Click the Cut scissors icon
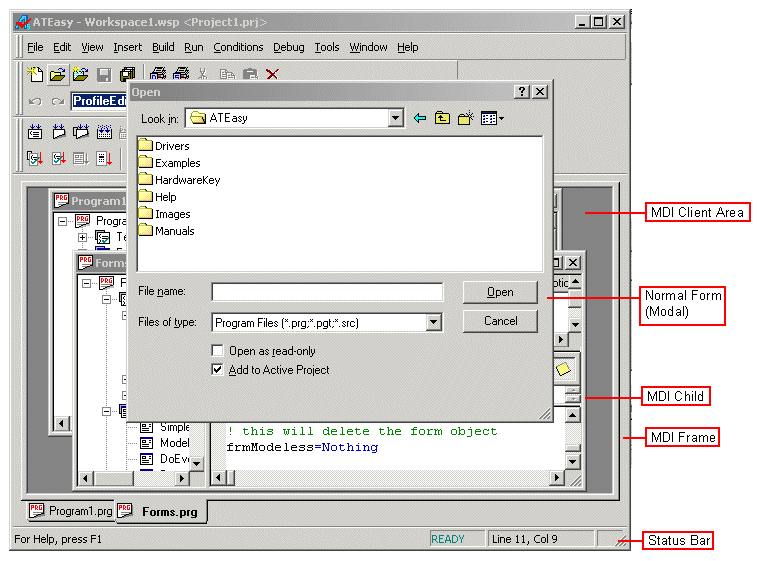Viewport: 758px width, 561px height. [x=203, y=74]
